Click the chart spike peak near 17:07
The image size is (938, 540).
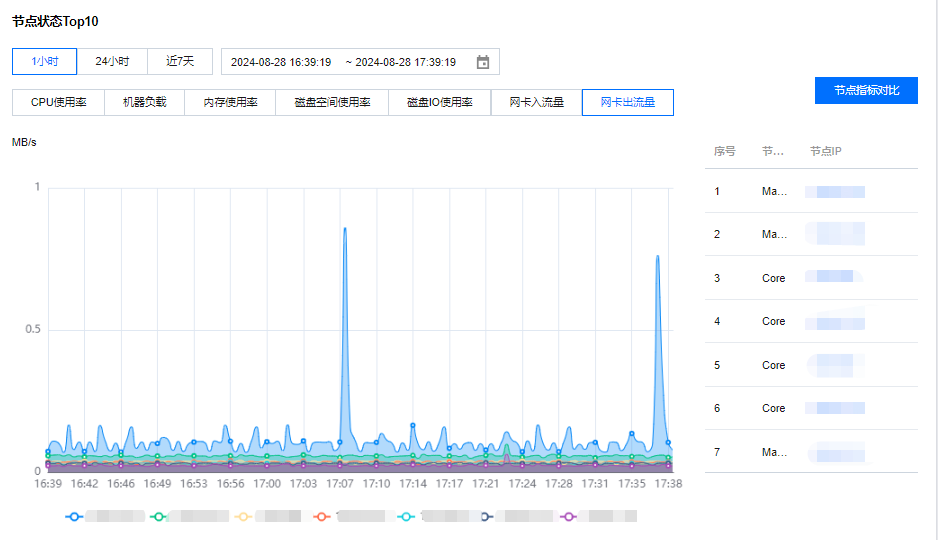point(345,230)
